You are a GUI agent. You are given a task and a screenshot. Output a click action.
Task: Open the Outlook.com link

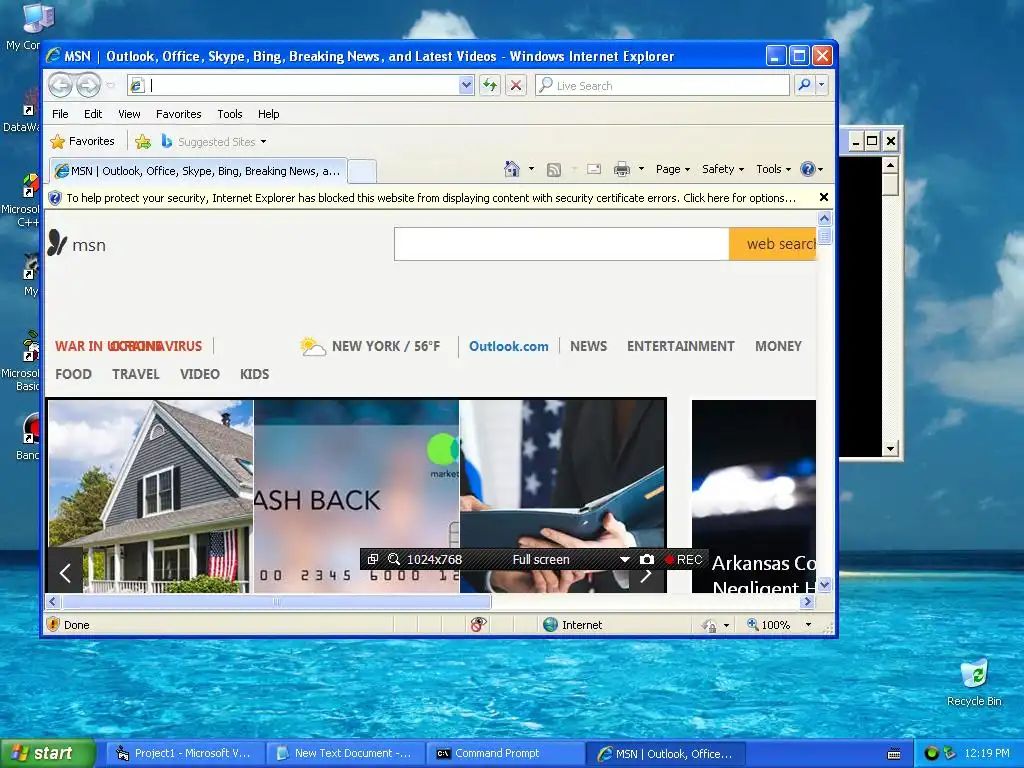pos(509,346)
